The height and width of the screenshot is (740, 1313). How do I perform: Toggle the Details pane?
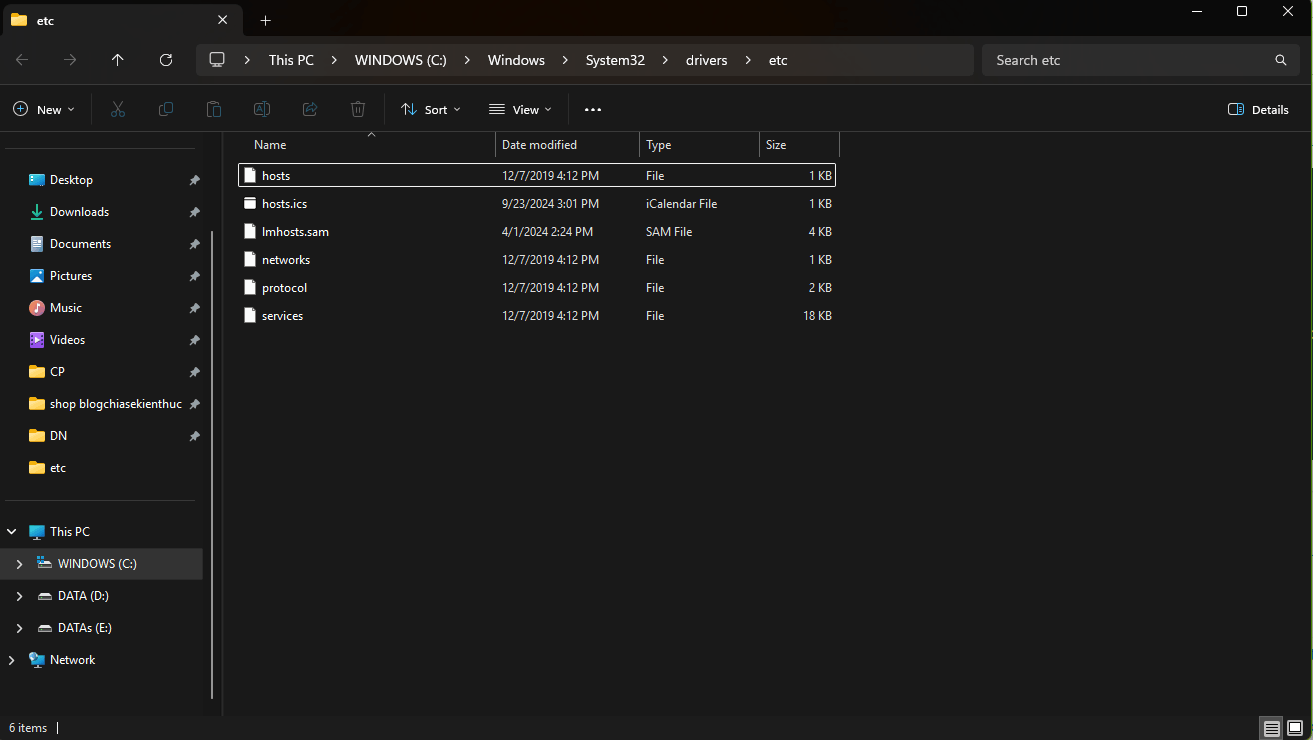[1258, 109]
